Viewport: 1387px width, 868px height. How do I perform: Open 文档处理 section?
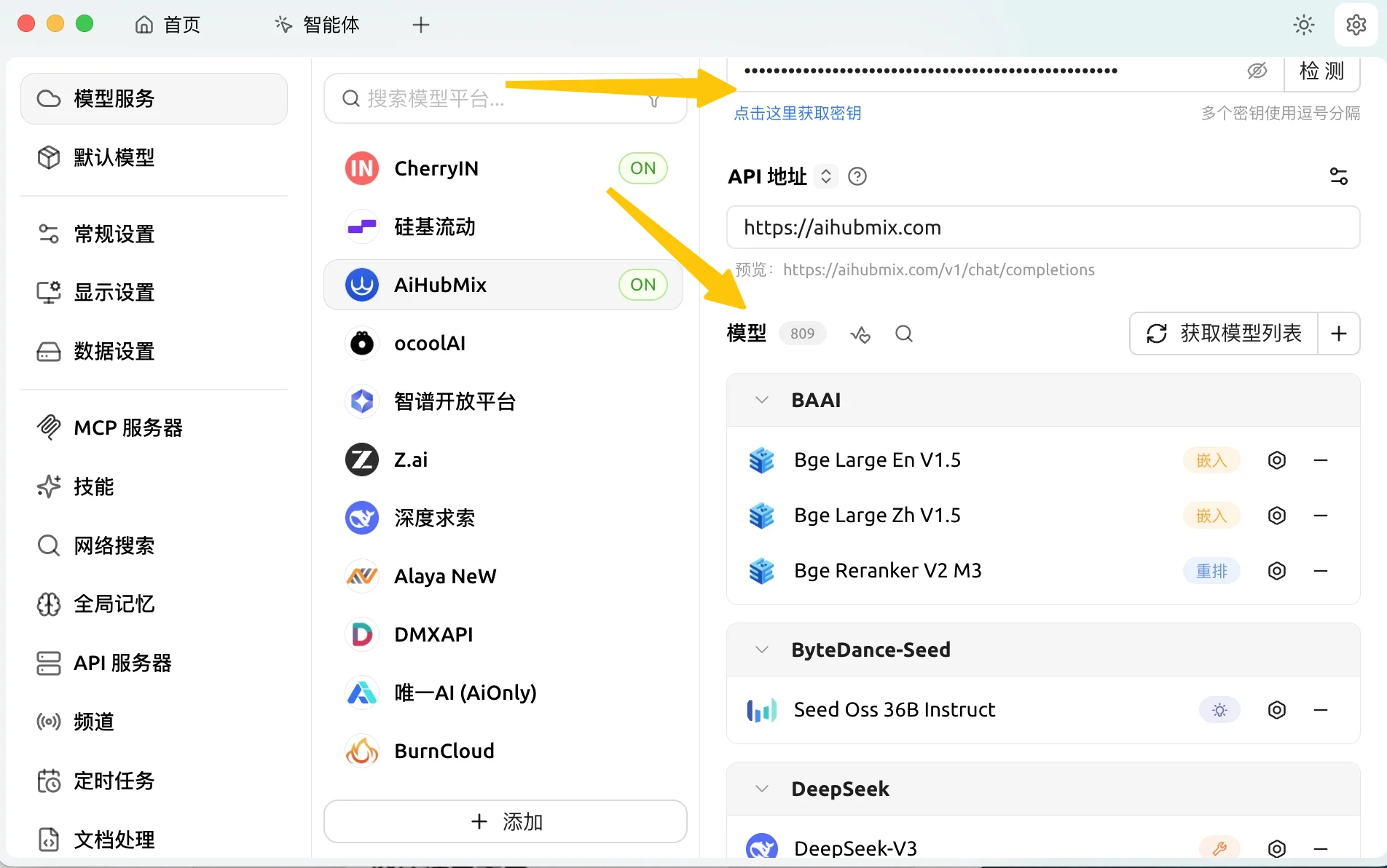[x=154, y=840]
